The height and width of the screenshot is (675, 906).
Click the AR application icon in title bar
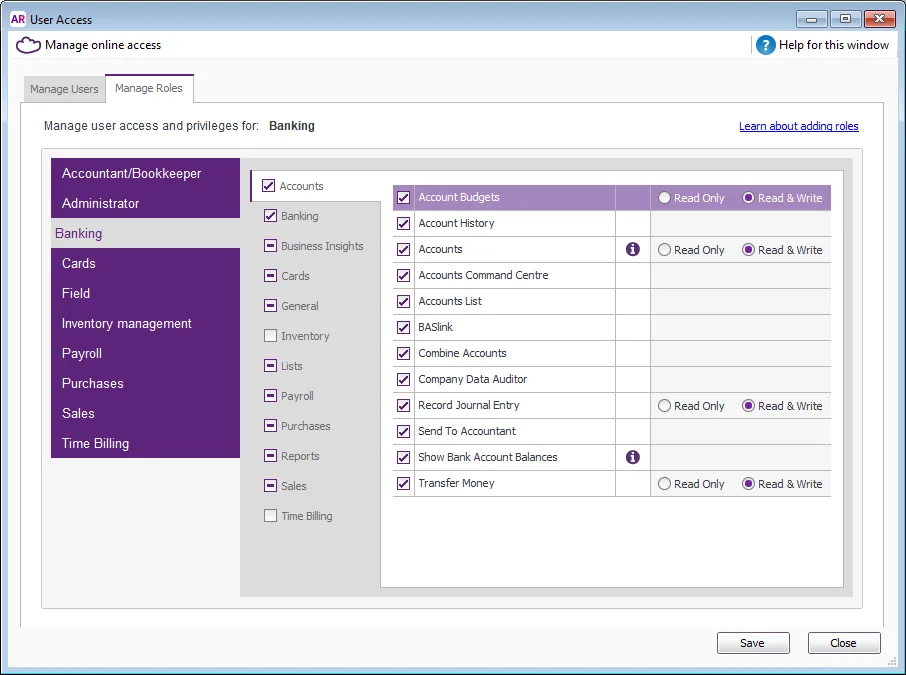pyautogui.click(x=18, y=19)
